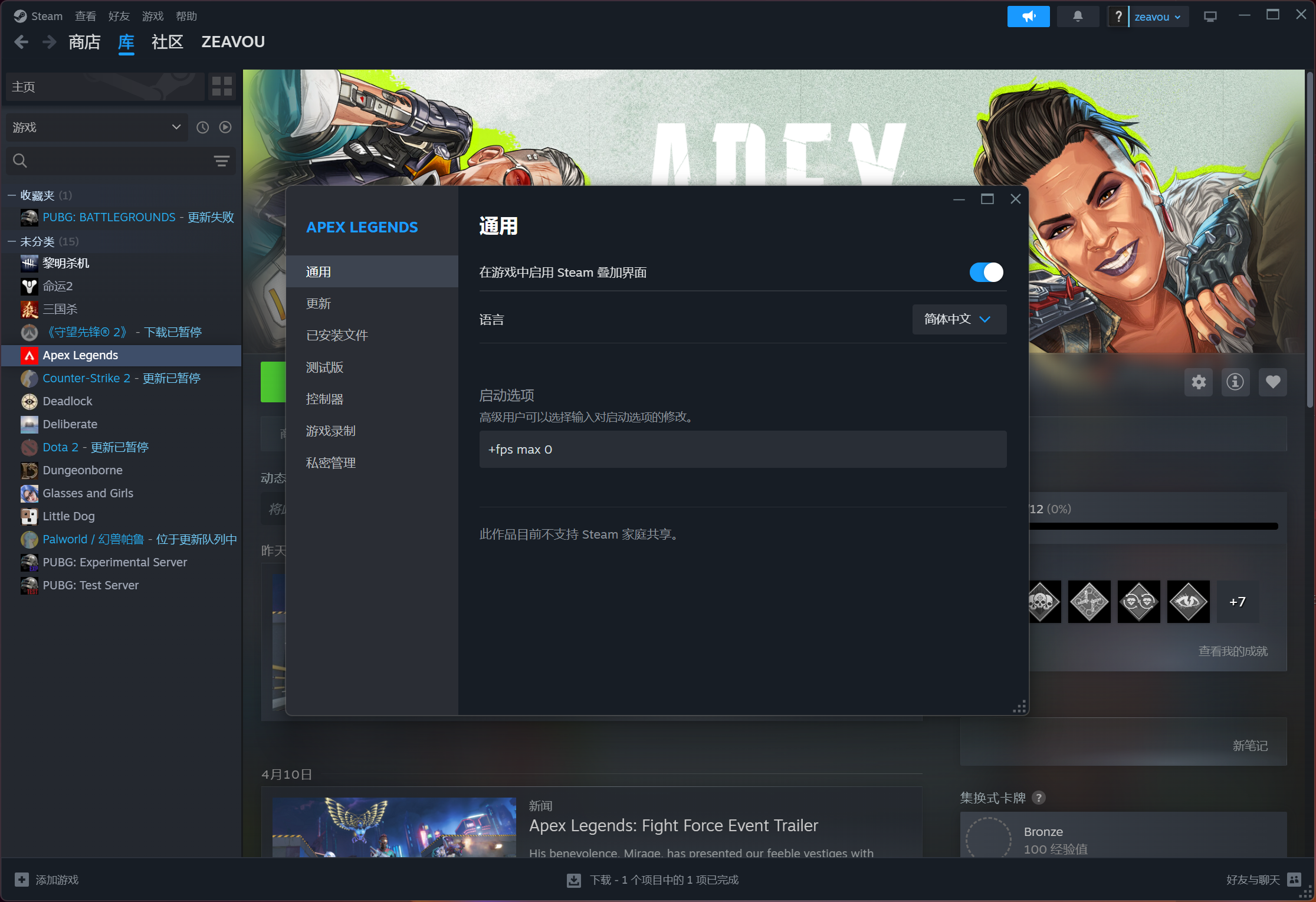The height and width of the screenshot is (902, 1316).
Task: Click the add game plus icon
Action: click(22, 880)
